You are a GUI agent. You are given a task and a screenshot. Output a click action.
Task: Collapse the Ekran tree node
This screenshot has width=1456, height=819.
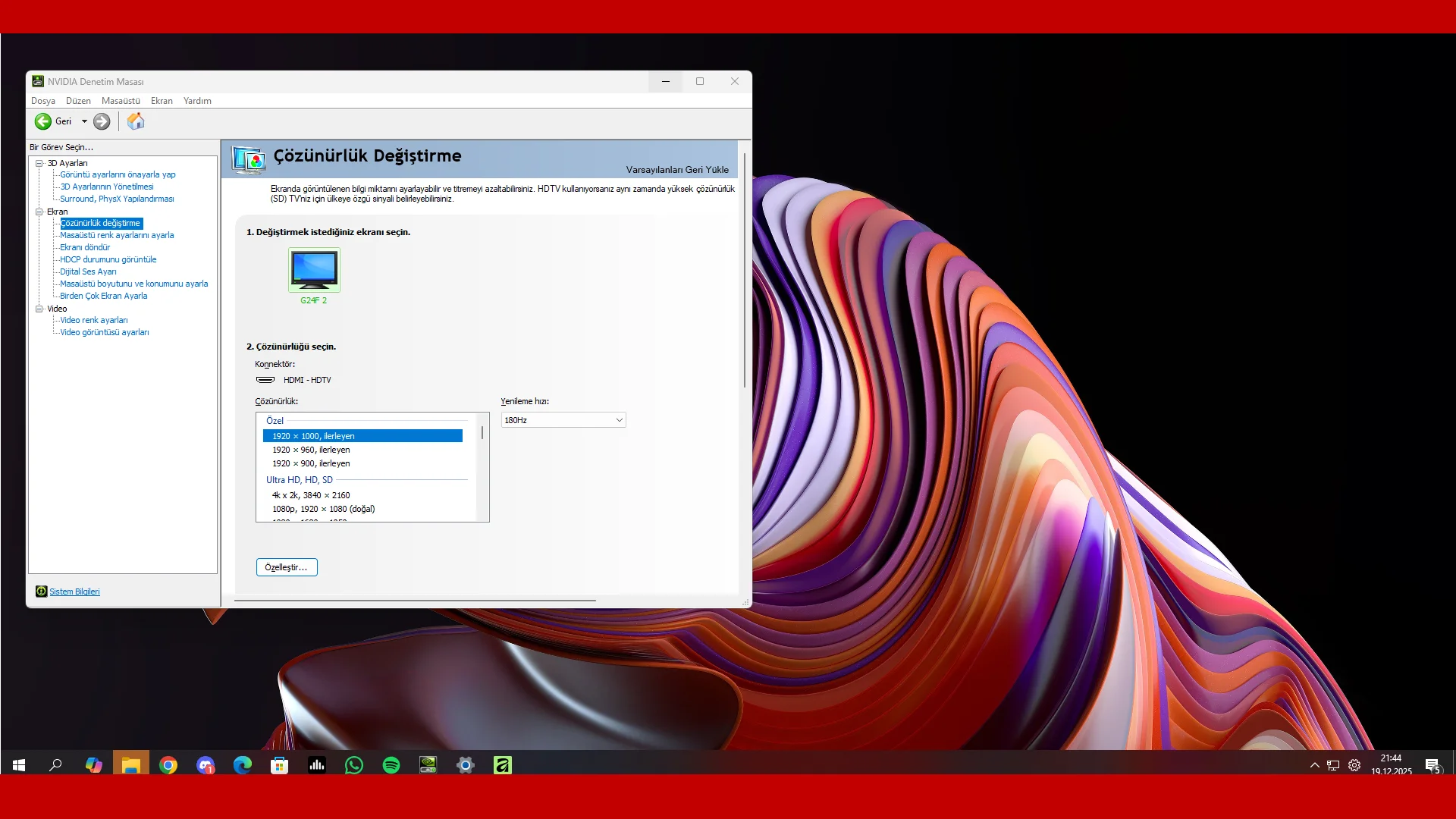39,212
